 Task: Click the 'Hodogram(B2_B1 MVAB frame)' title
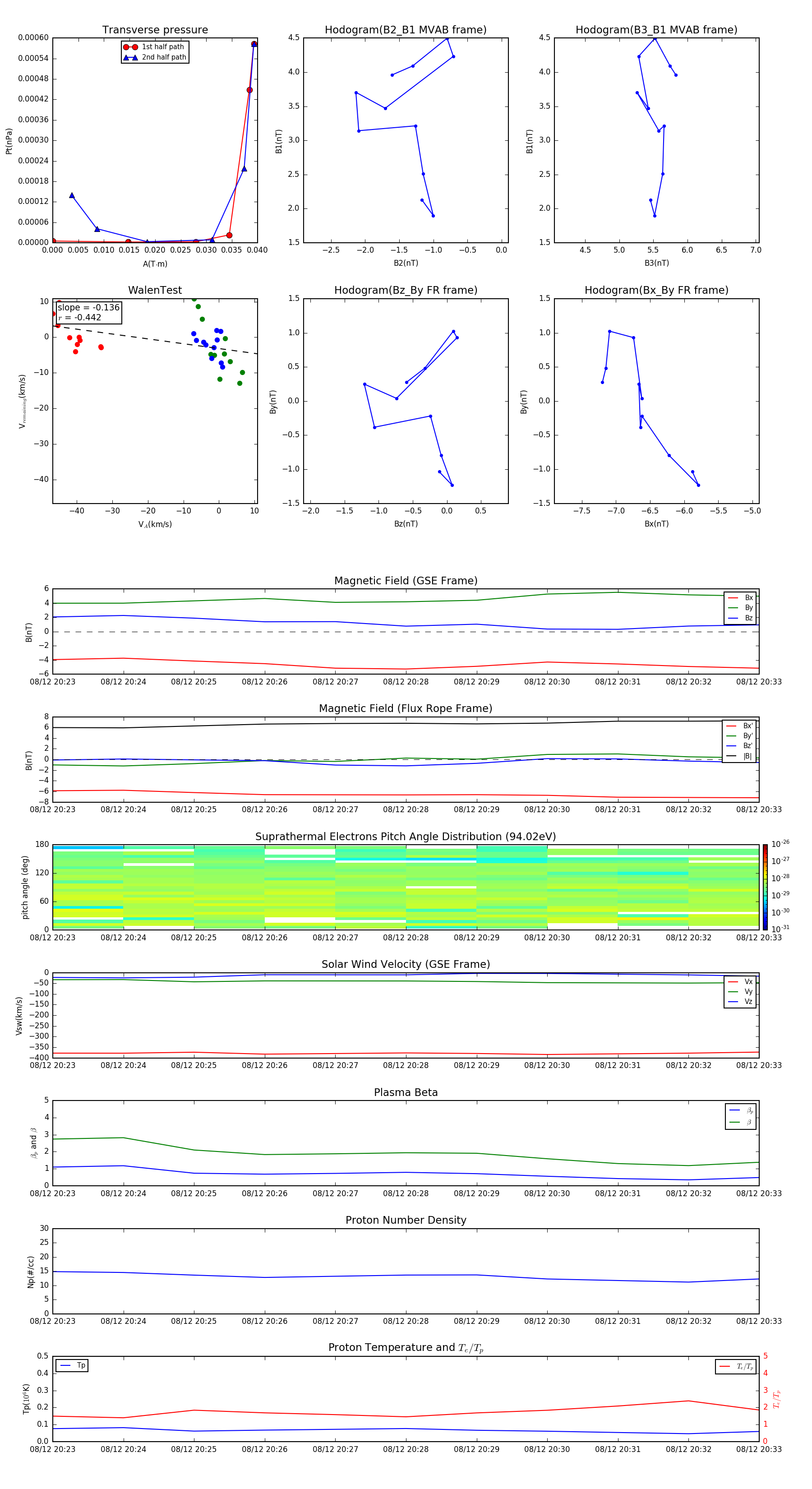(x=406, y=30)
